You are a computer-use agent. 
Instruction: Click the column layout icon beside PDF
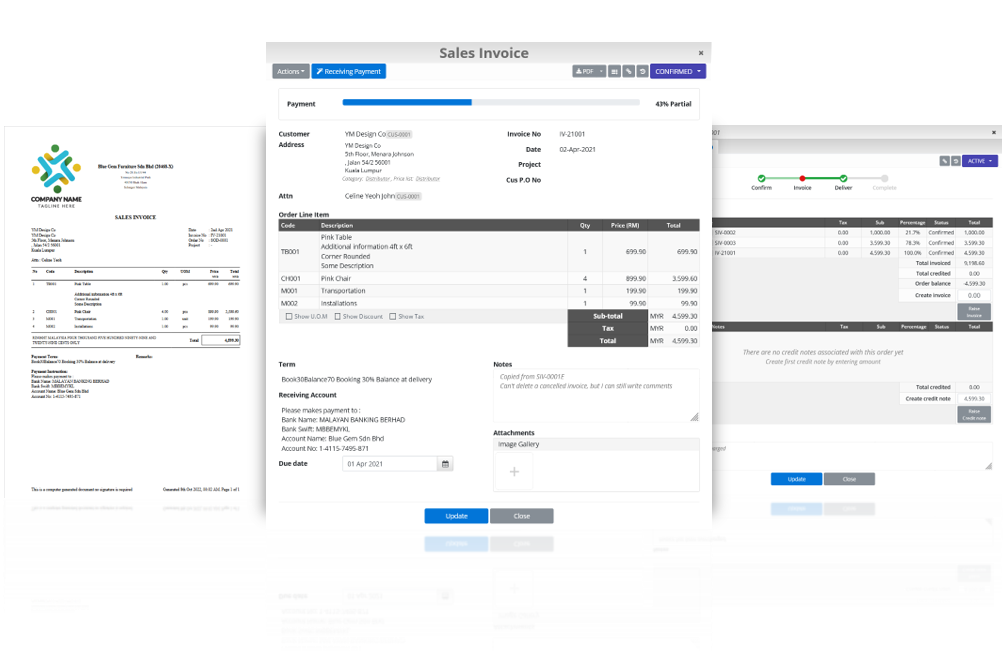tap(615, 71)
